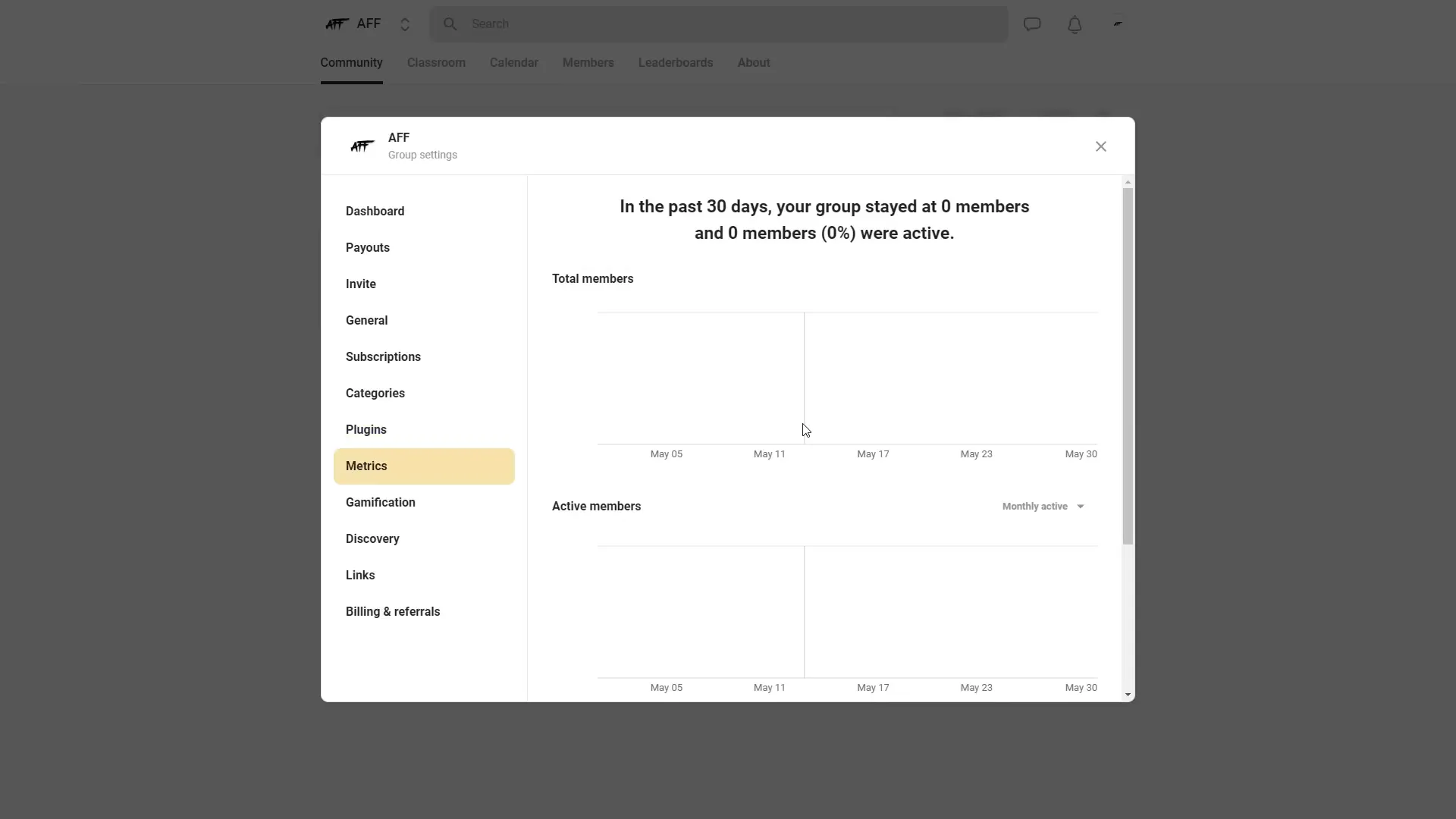The width and height of the screenshot is (1456, 819).
Task: Open the profile avatar menu
Action: tap(1118, 24)
